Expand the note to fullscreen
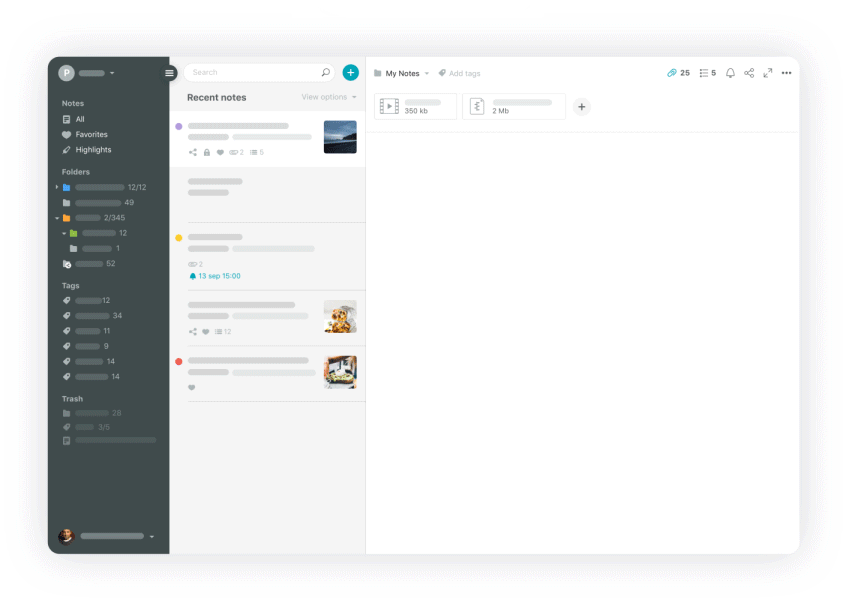Image resolution: width=850 pixels, height=600 pixels. [x=768, y=73]
